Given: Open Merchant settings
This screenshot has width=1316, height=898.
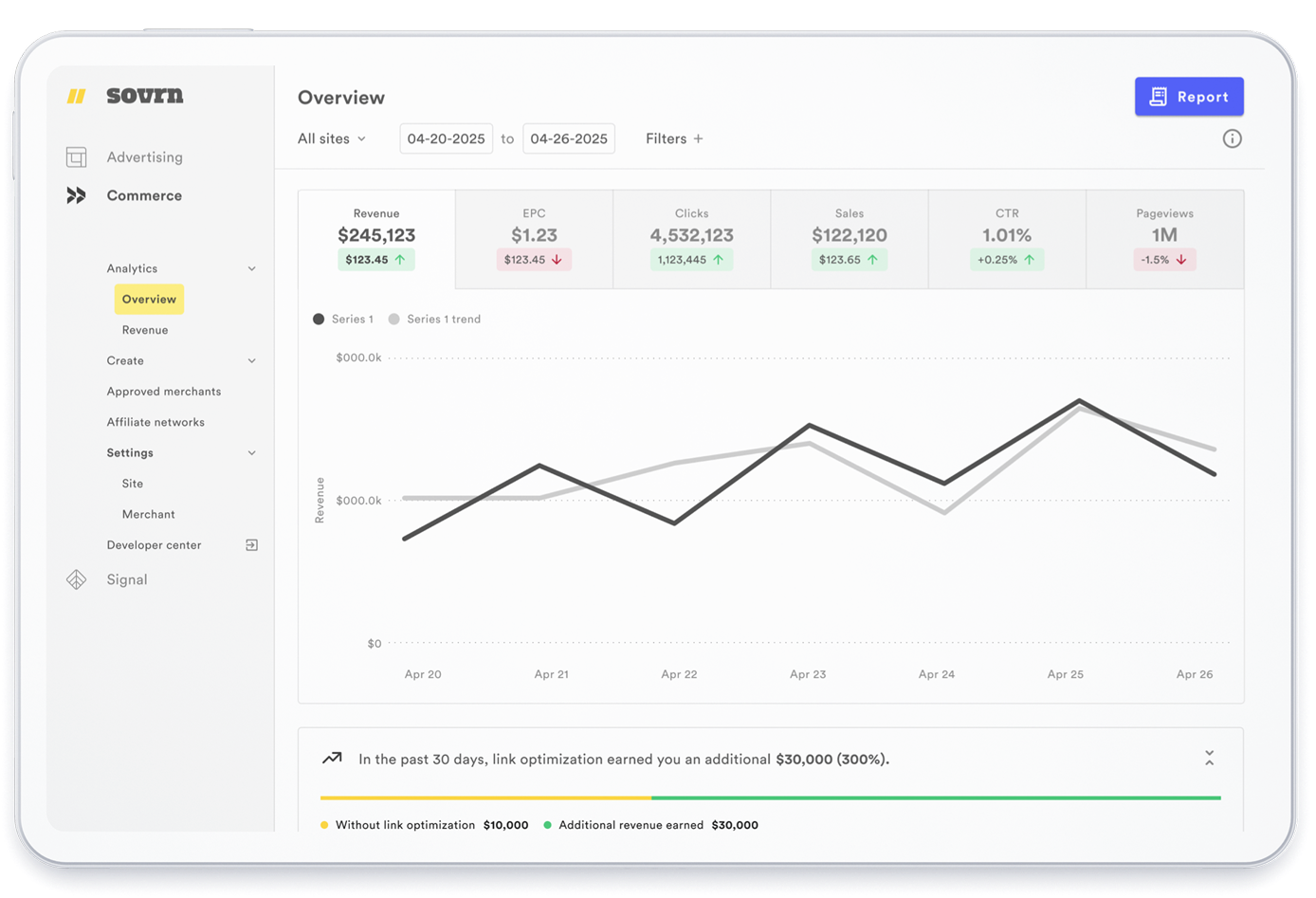Looking at the screenshot, I should [149, 514].
